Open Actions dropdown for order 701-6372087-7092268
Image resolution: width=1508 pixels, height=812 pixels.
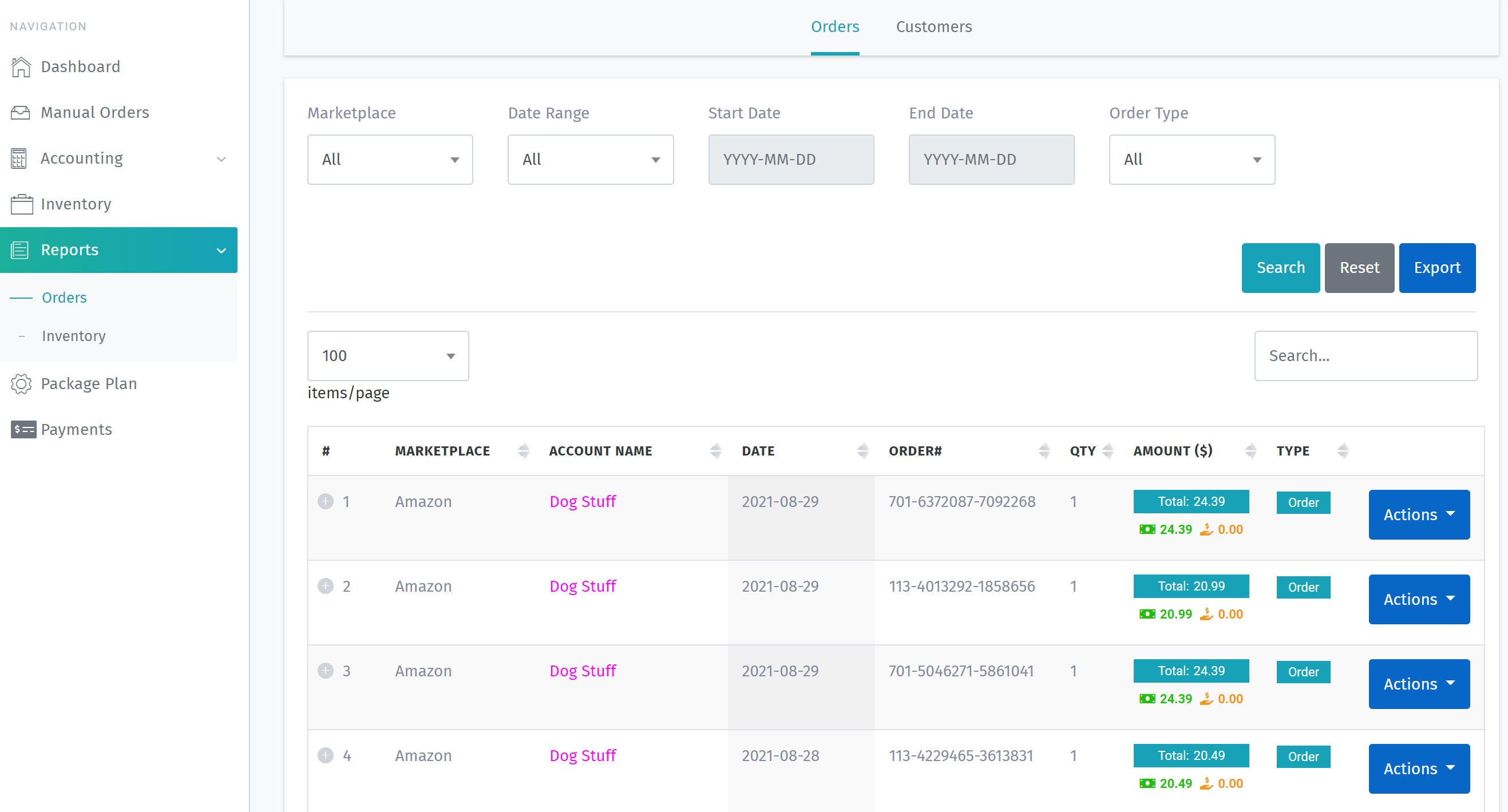click(x=1418, y=514)
